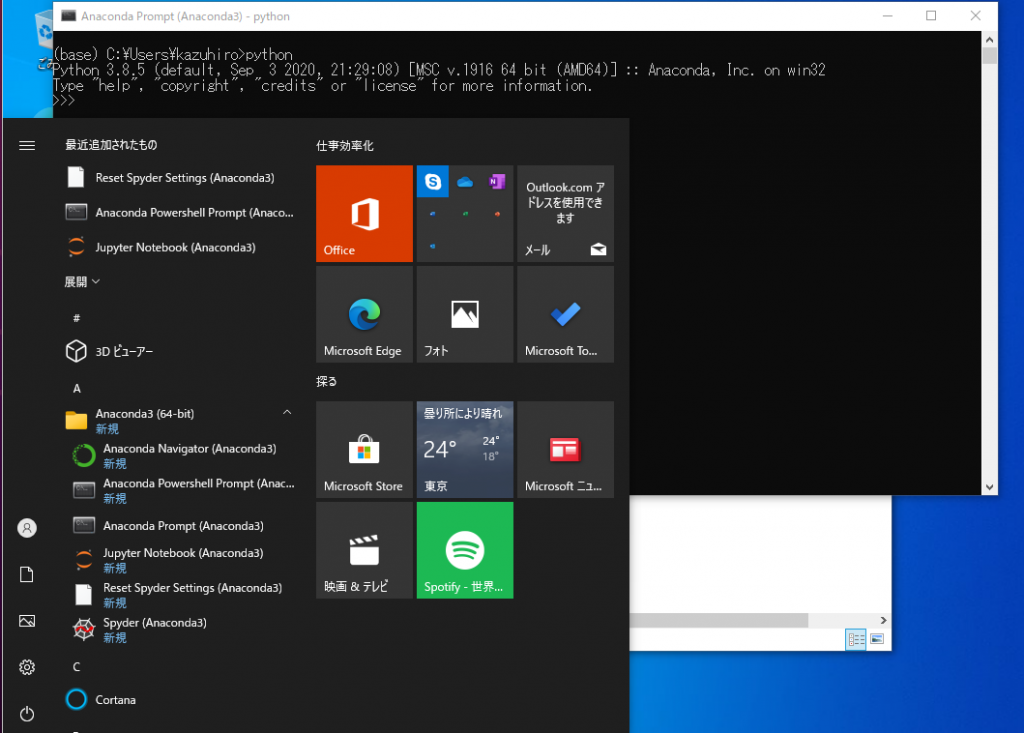Open the Office tile
Image resolution: width=1024 pixels, height=733 pixels.
pyautogui.click(x=364, y=214)
